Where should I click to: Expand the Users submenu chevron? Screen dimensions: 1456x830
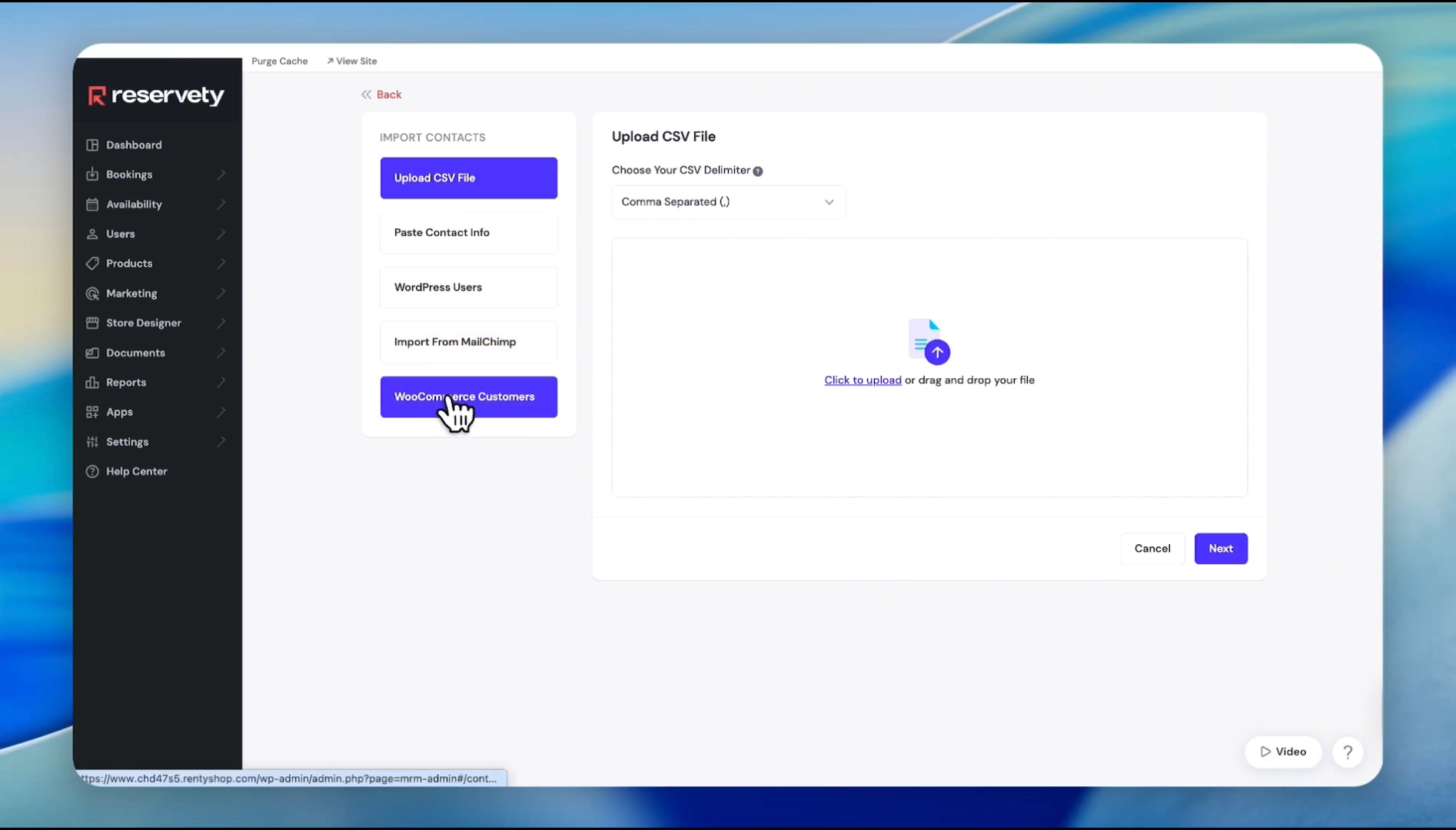click(221, 234)
